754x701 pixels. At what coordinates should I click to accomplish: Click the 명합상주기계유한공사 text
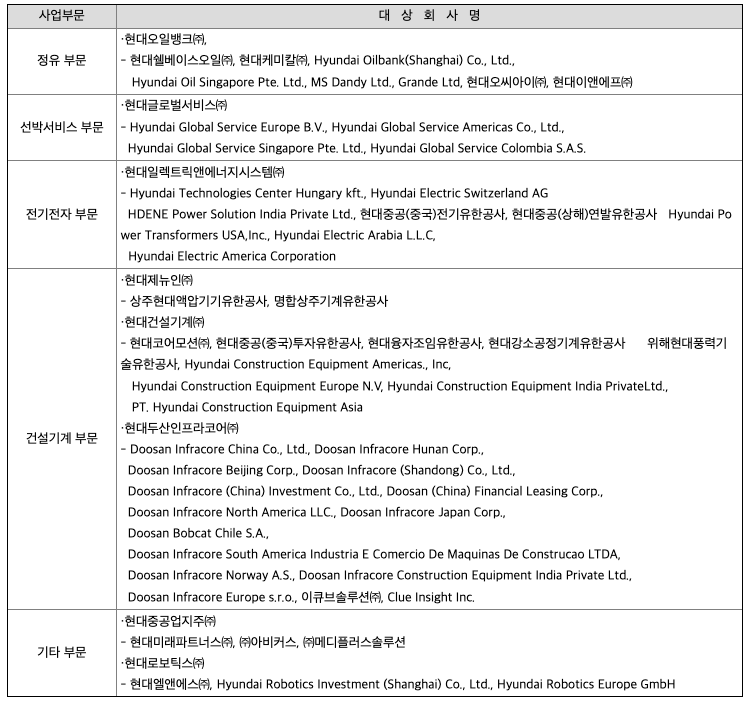coord(331,301)
